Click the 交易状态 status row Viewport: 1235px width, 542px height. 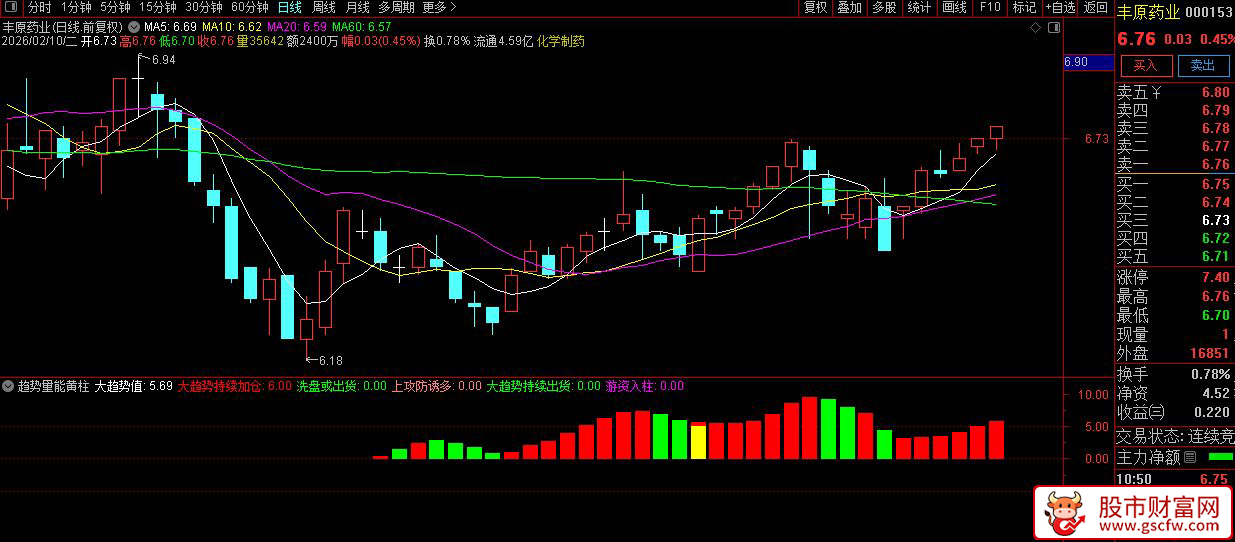(1175, 437)
